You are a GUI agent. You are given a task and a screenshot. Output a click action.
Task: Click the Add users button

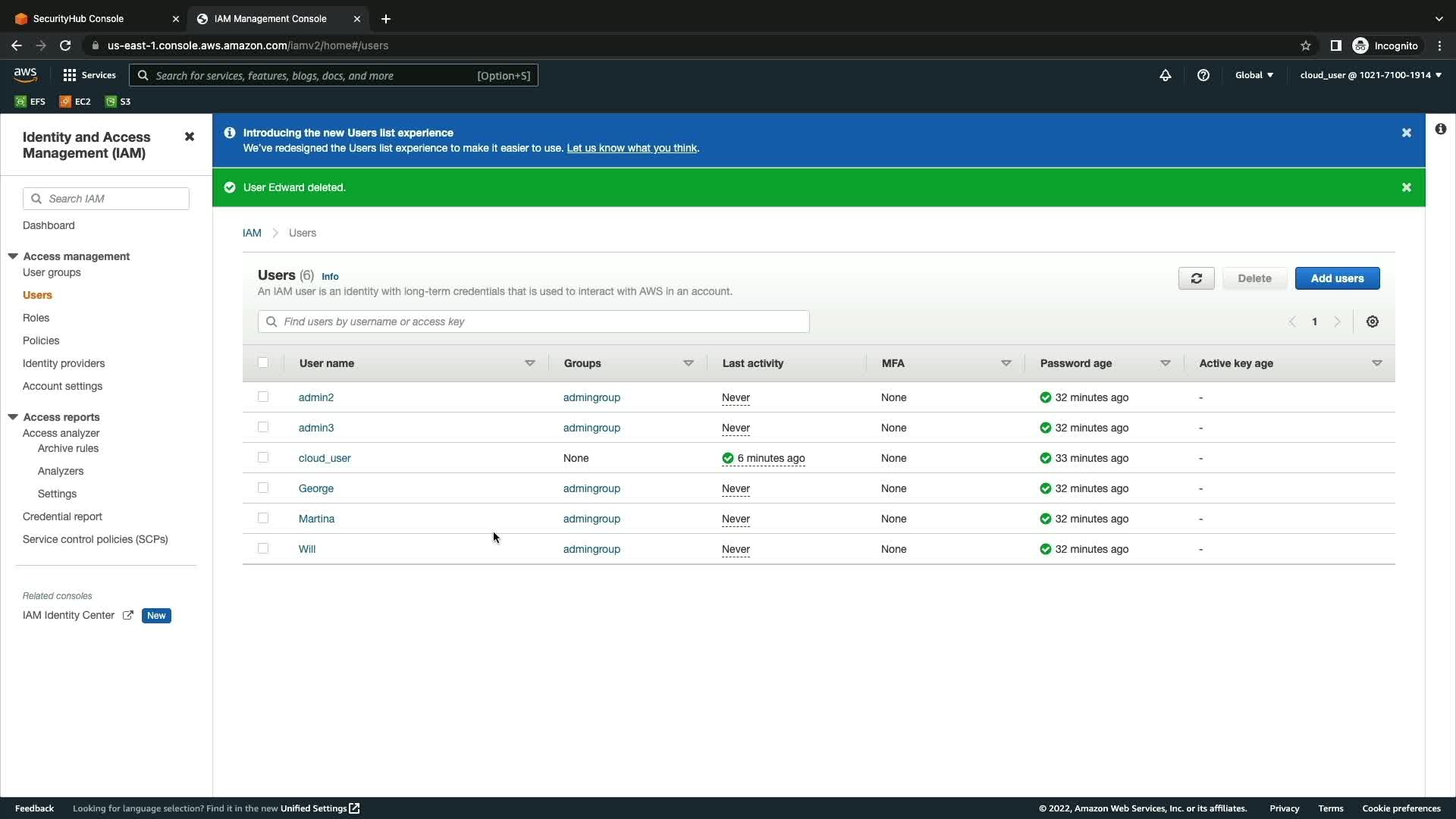click(1337, 278)
